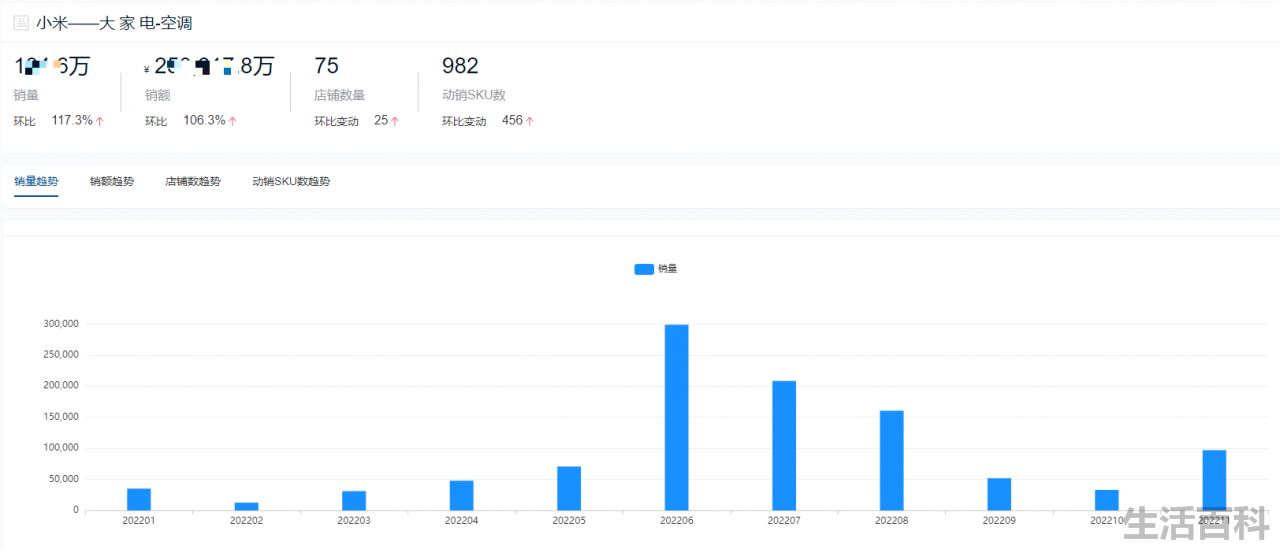Image resolution: width=1280 pixels, height=549 pixels.
Task: Click 环比变动 value 25
Action: pyautogui.click(x=381, y=120)
